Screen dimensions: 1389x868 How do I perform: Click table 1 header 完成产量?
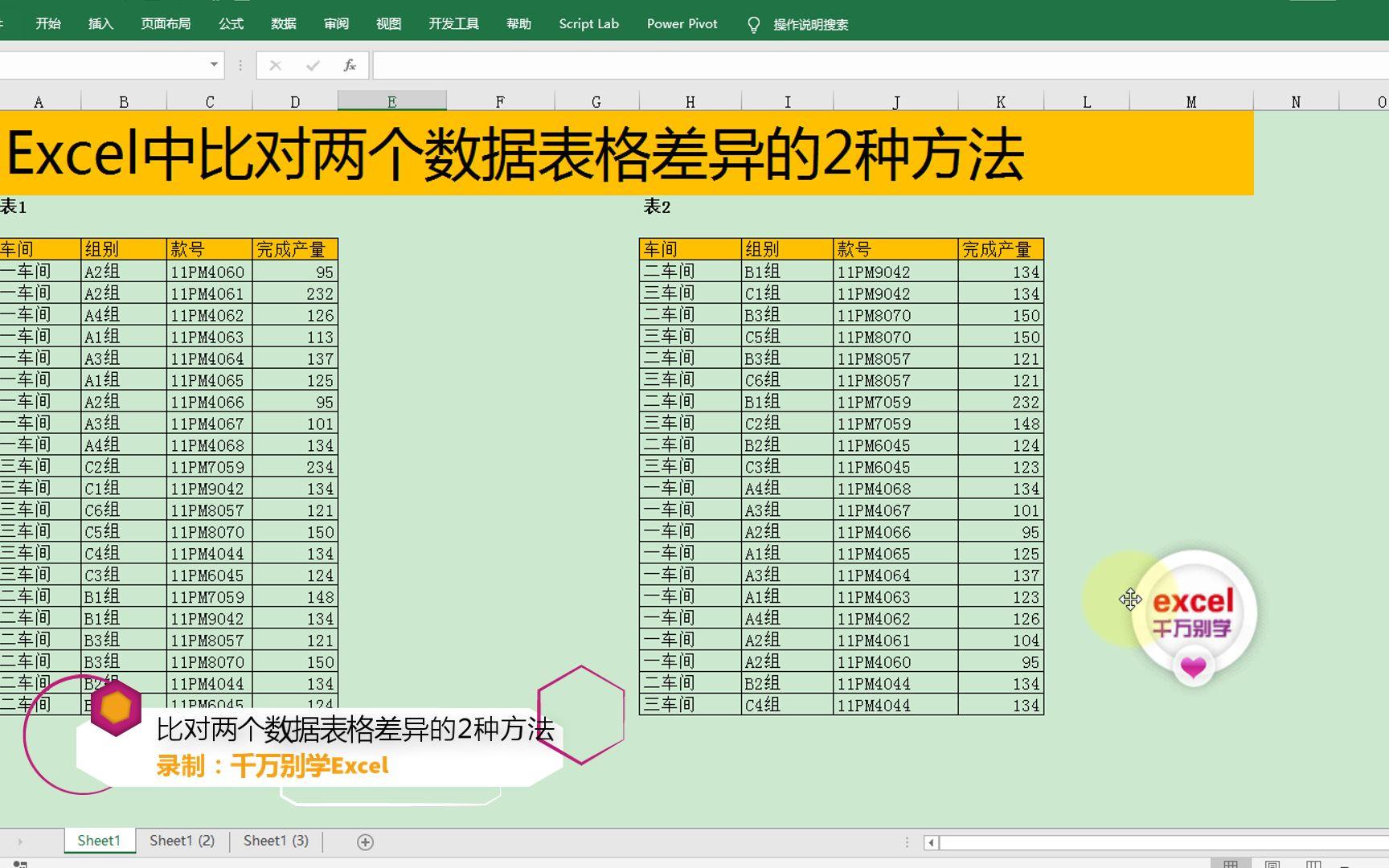(295, 249)
